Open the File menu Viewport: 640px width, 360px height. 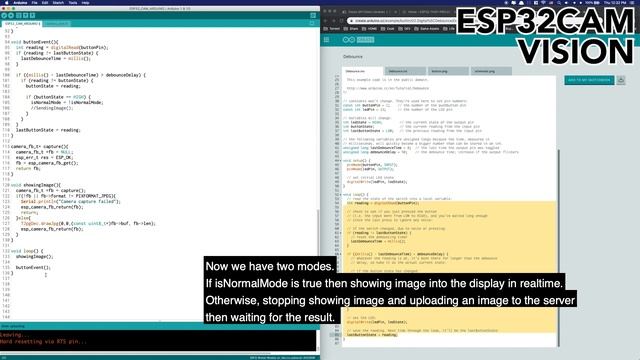(34, 2)
